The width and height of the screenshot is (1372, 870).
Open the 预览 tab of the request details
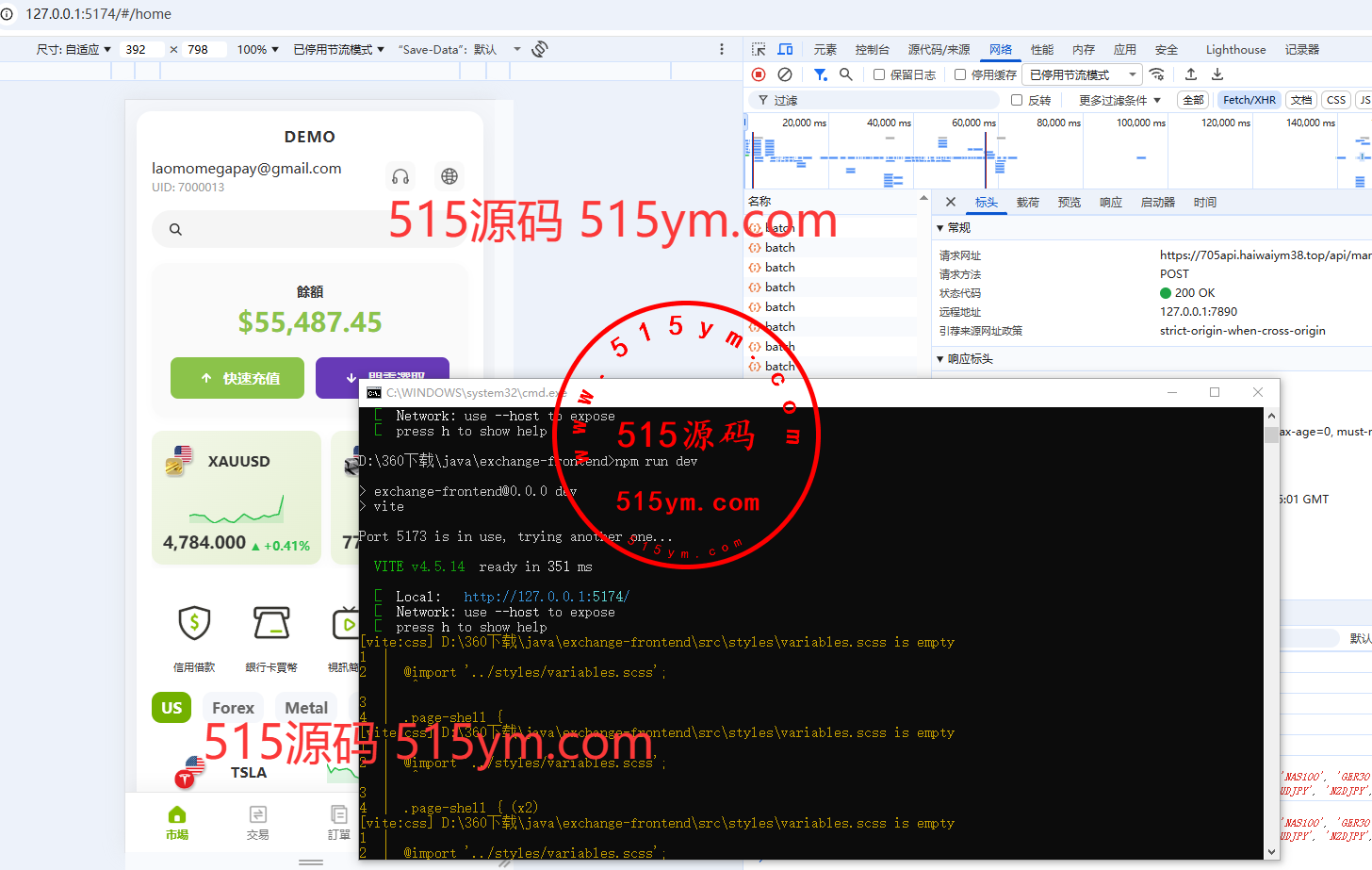(1069, 202)
